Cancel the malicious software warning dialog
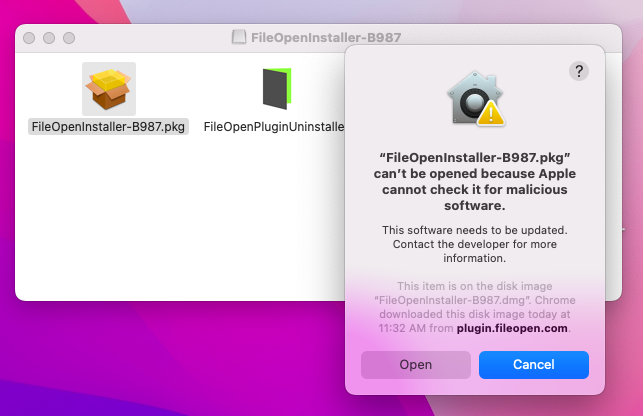Image resolution: width=643 pixels, height=416 pixels. click(x=534, y=364)
